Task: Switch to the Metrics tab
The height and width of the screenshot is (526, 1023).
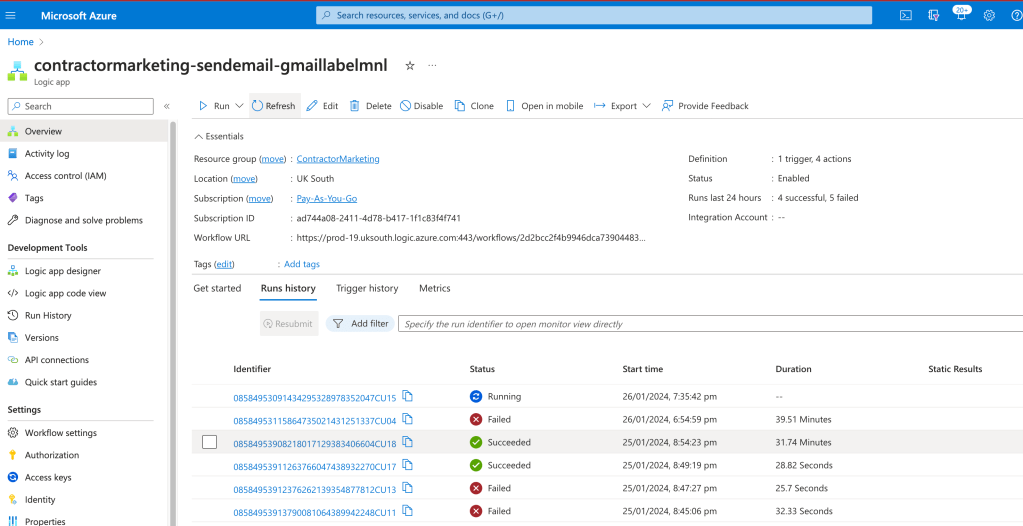Action: click(x=435, y=288)
